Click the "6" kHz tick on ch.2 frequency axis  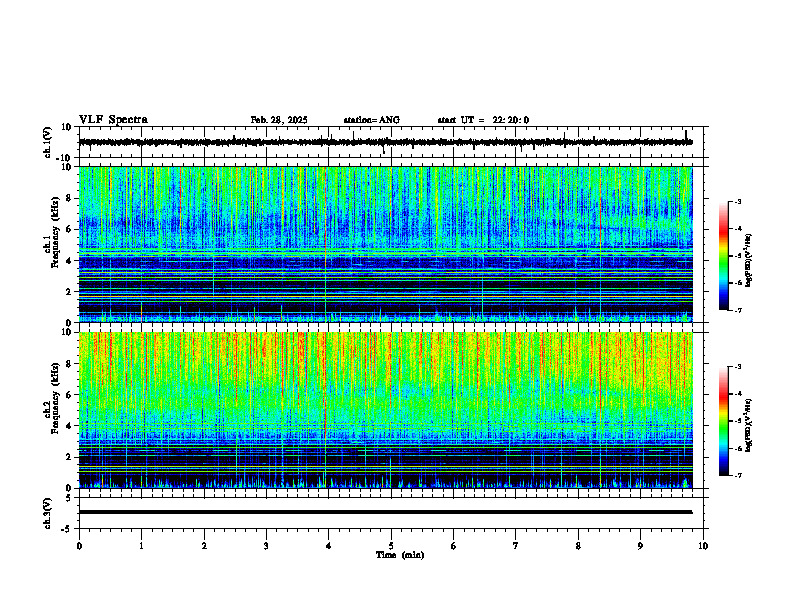click(x=70, y=395)
